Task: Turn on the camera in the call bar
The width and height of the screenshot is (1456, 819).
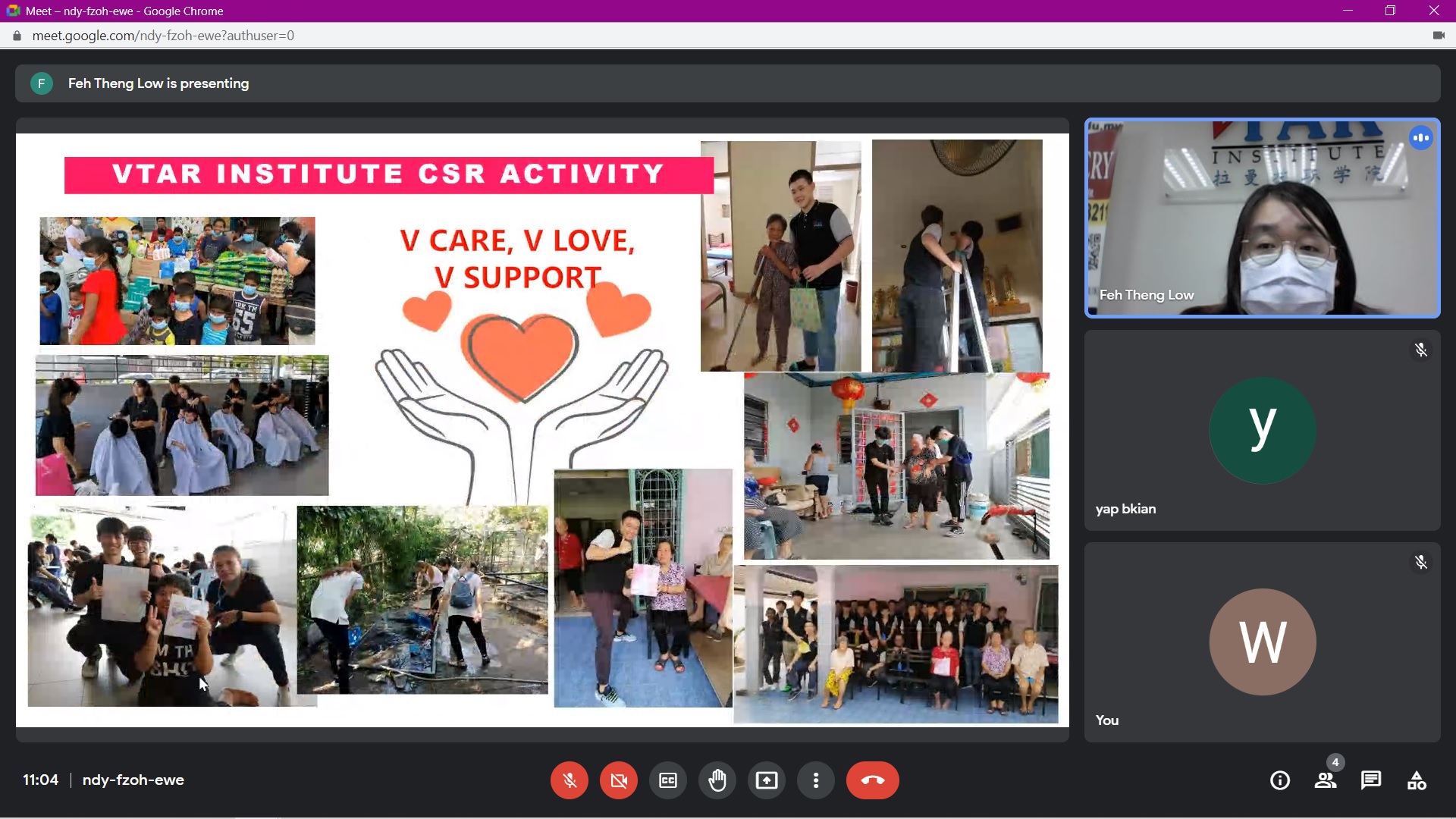Action: [619, 780]
